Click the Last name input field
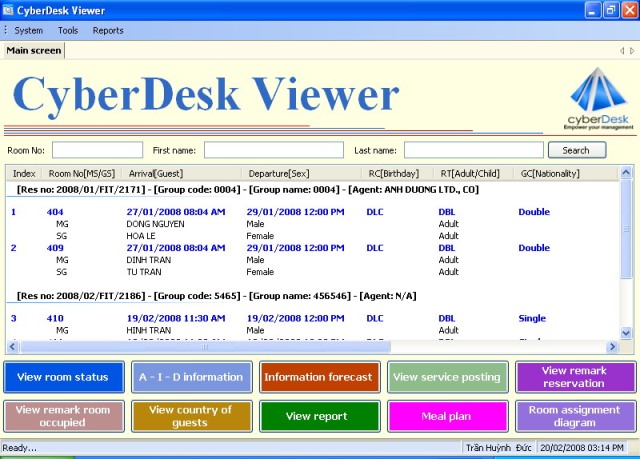The height and width of the screenshot is (459, 640). pyautogui.click(x=474, y=150)
